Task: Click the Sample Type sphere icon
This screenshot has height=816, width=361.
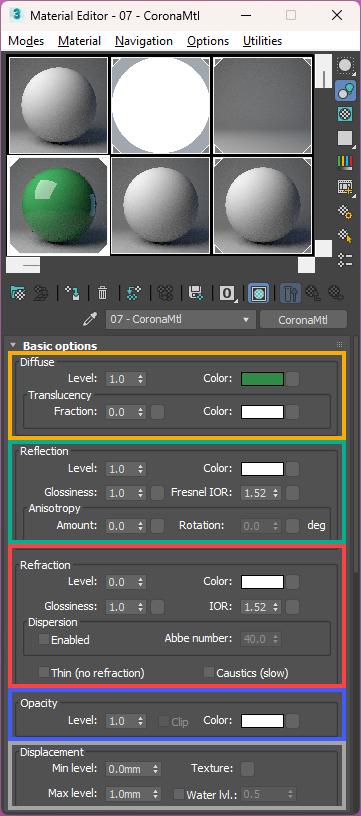Action: (345, 66)
